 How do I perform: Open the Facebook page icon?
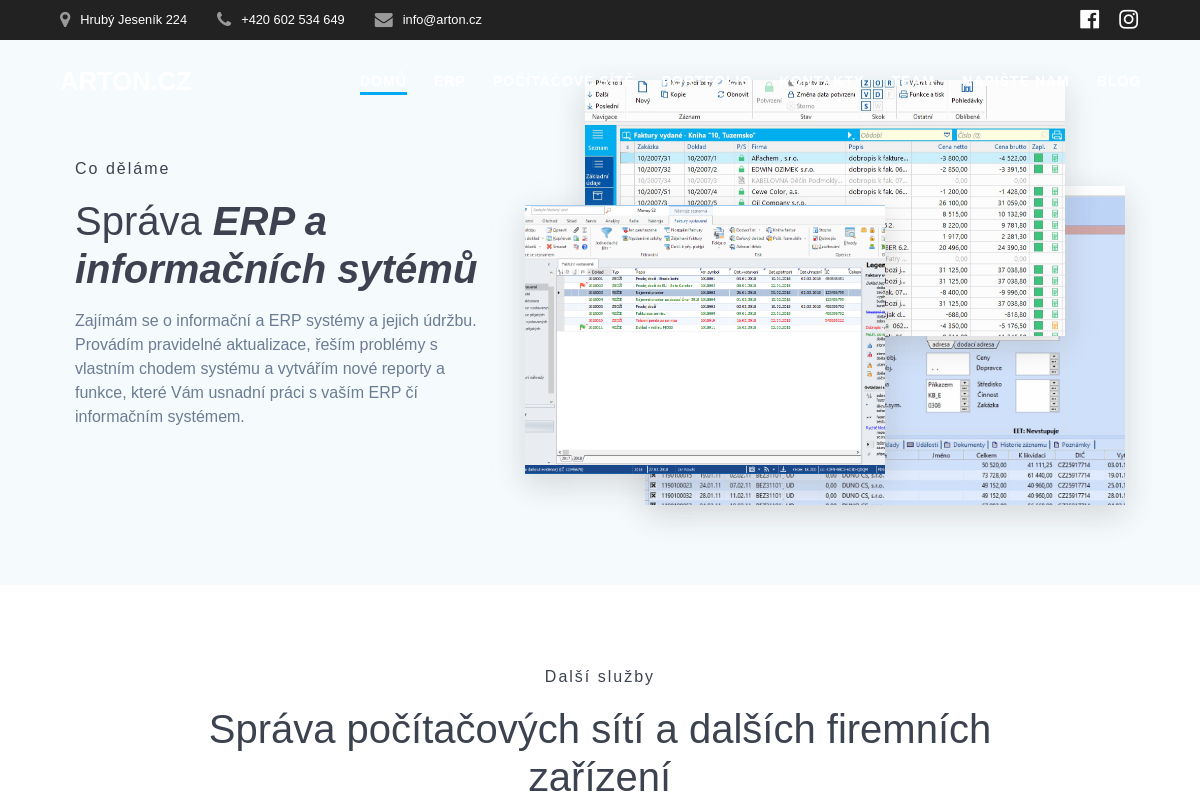click(x=1089, y=19)
